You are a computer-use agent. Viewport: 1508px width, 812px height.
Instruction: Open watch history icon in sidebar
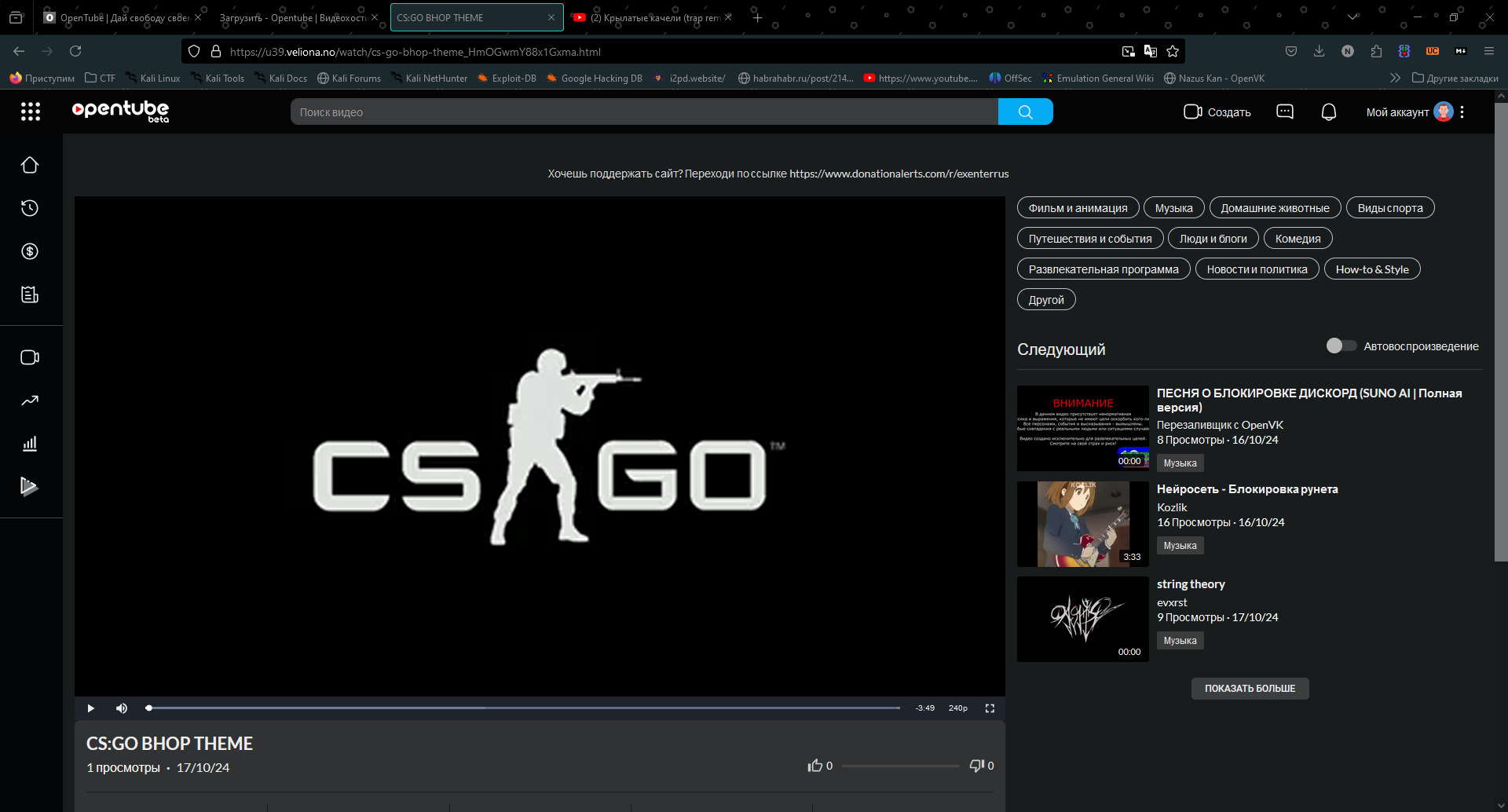click(30, 208)
